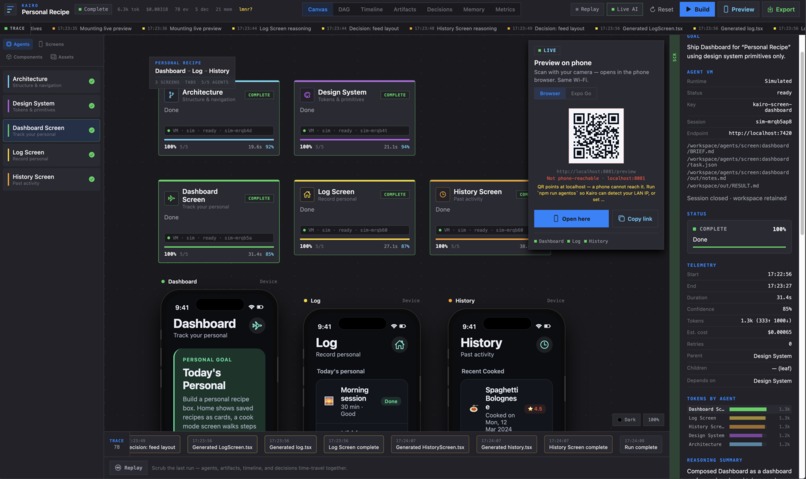Select Log Screen agent in sidebar
This screenshot has width=806, height=479.
[51, 155]
